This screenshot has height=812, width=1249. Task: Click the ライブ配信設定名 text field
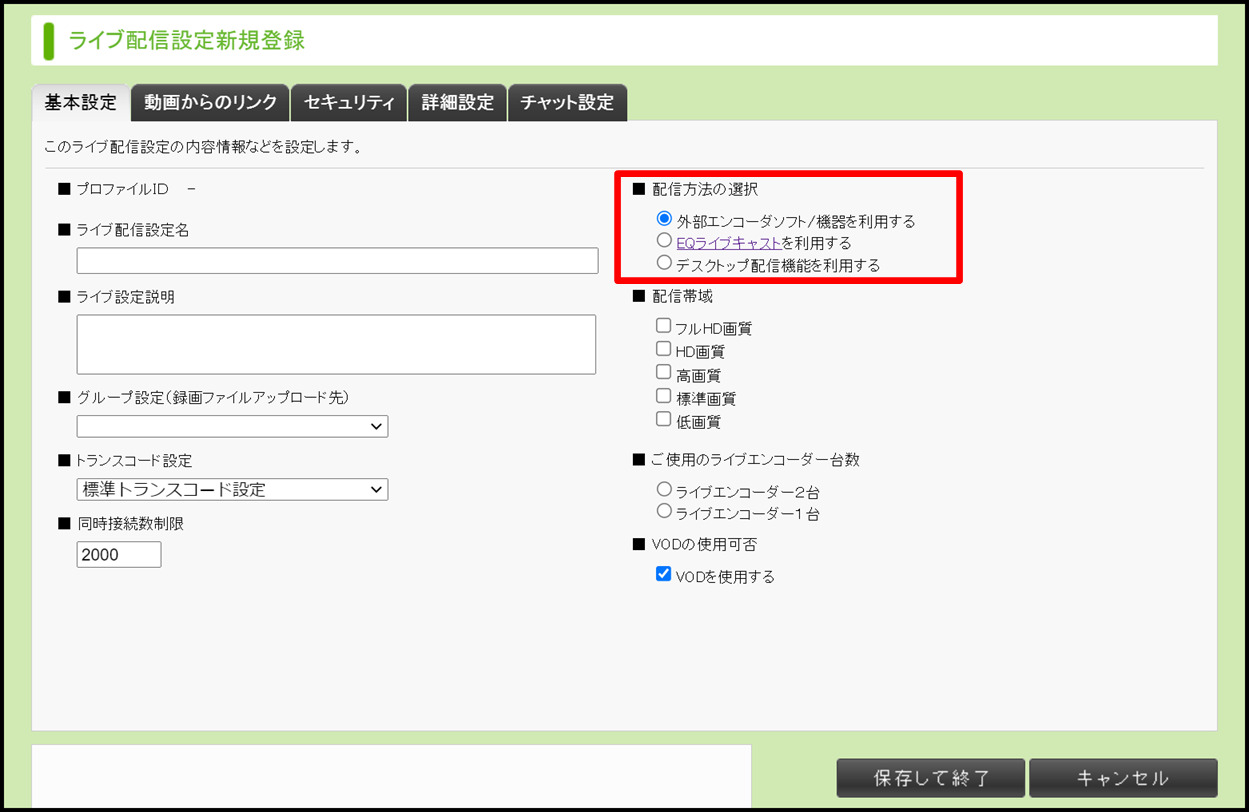[337, 260]
